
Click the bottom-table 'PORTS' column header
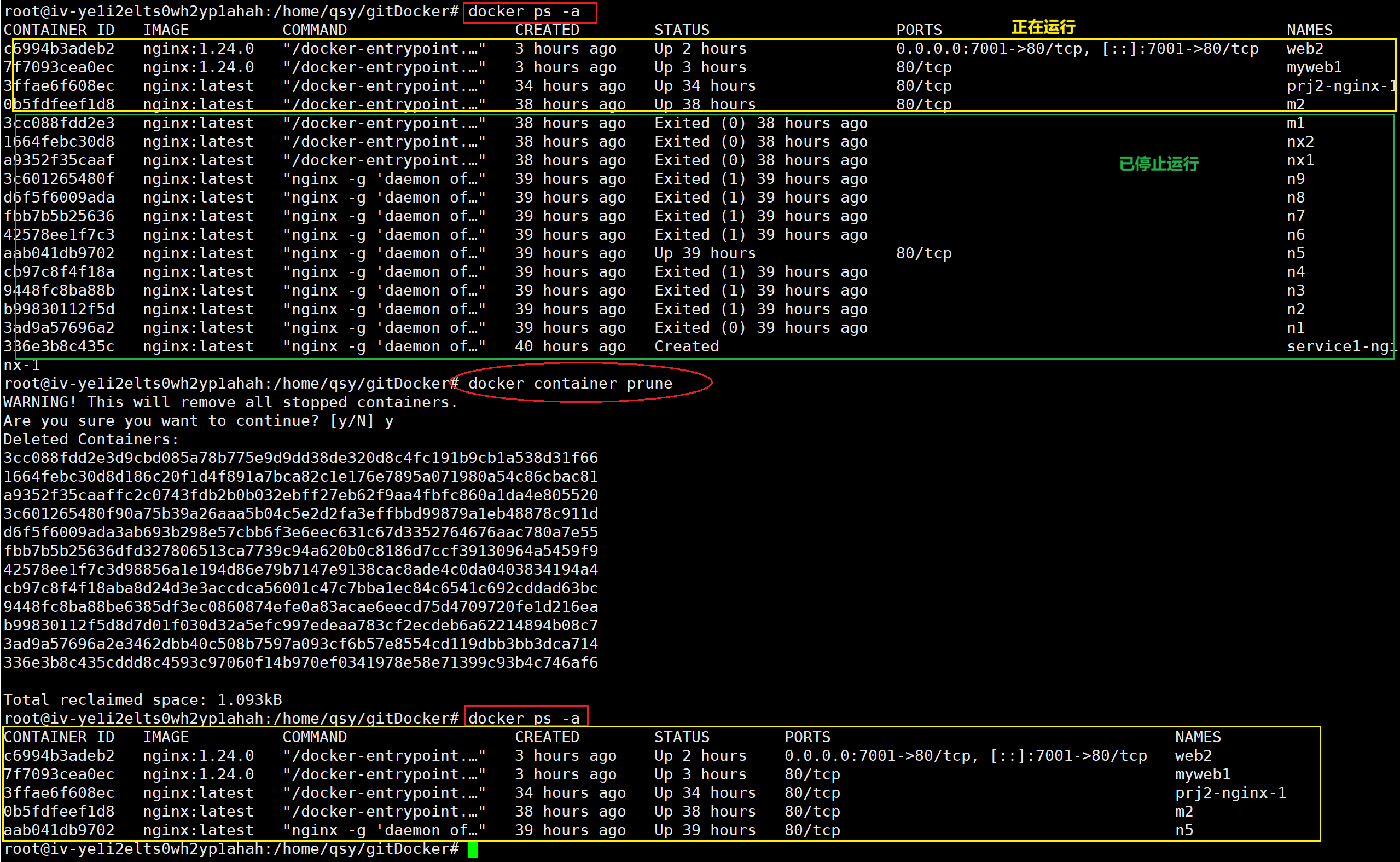[807, 737]
